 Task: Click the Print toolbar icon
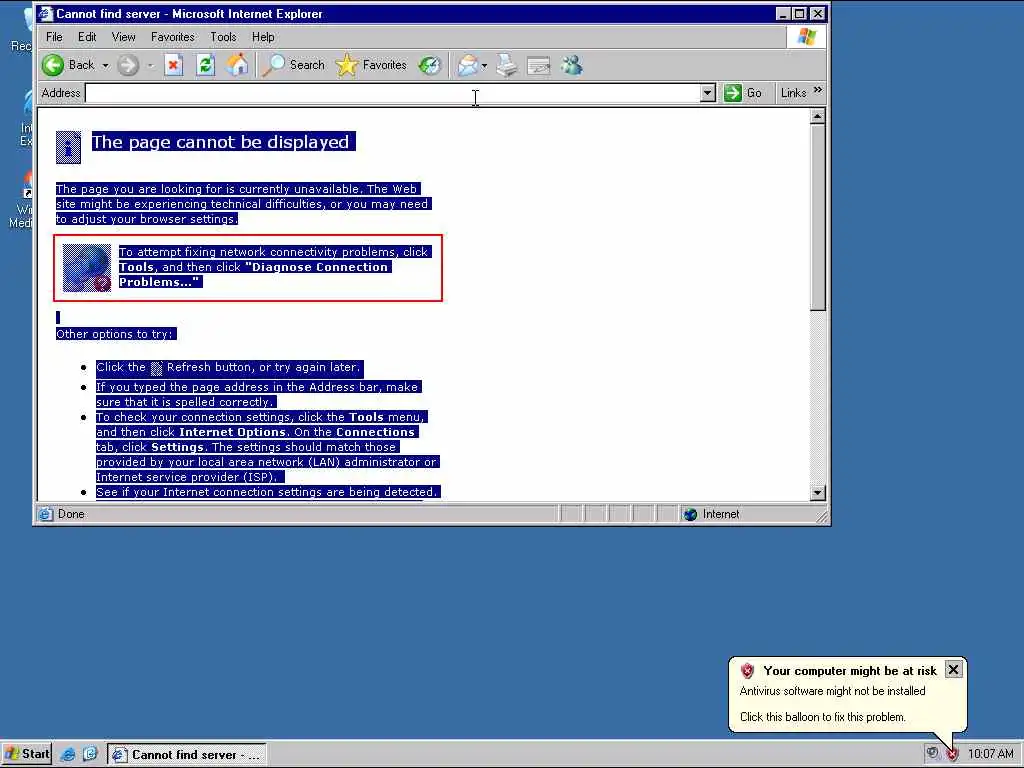(x=507, y=65)
